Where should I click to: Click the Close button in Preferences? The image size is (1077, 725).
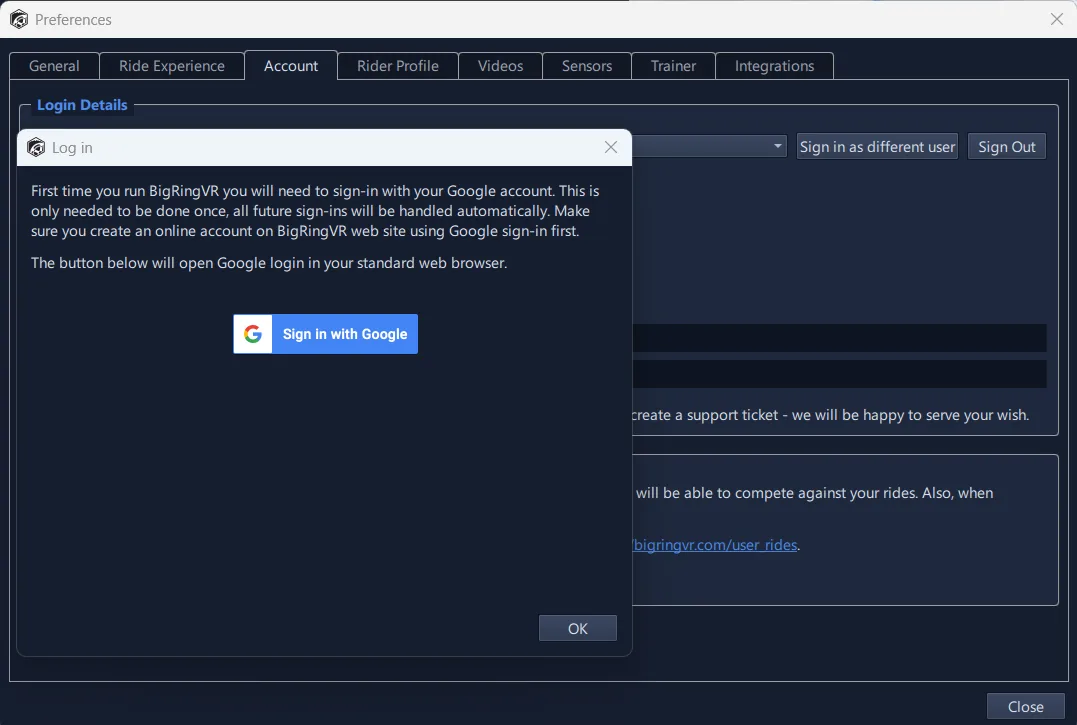click(x=1025, y=706)
